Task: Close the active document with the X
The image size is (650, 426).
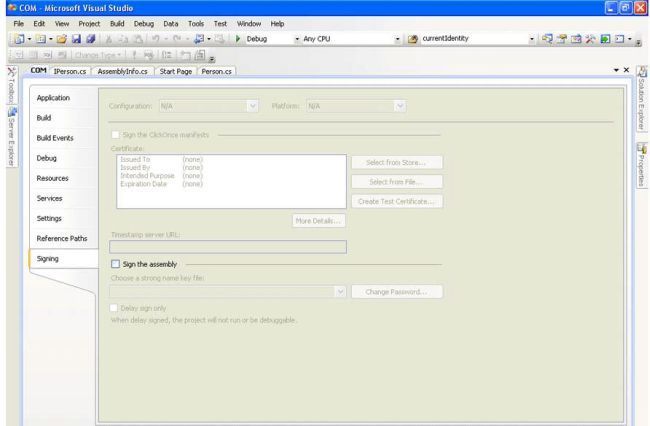Action: (626, 70)
